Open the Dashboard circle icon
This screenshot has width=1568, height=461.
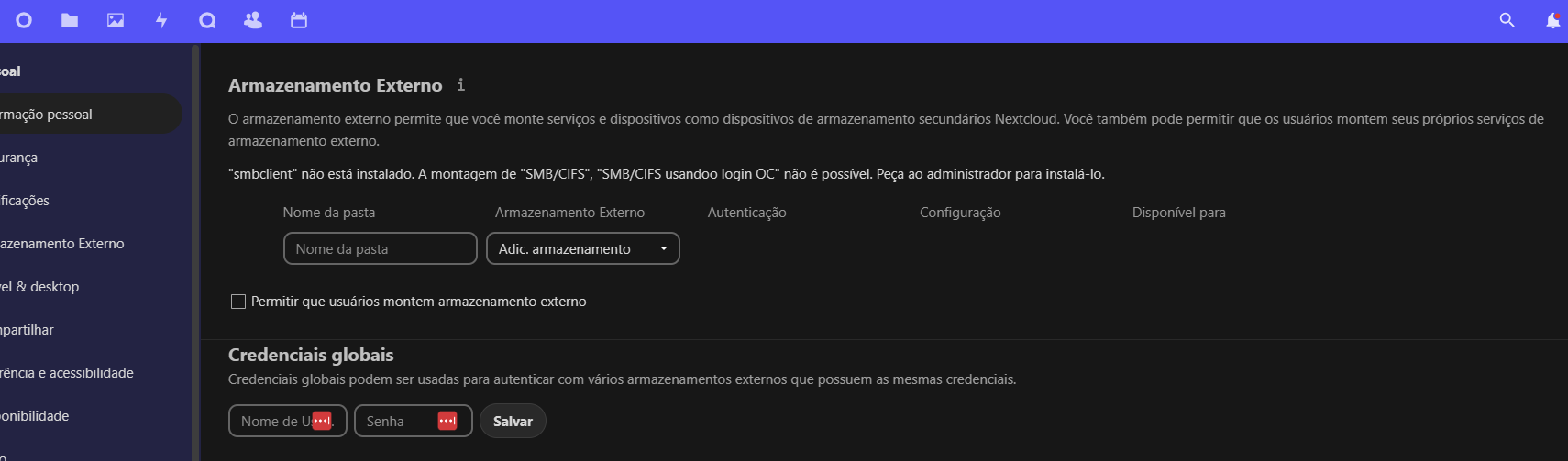point(24,20)
